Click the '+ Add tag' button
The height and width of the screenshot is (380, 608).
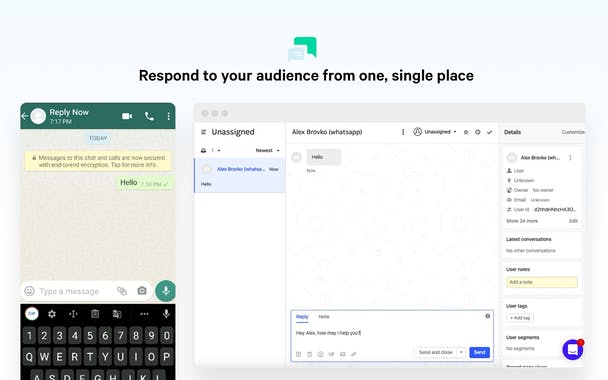[x=520, y=318]
